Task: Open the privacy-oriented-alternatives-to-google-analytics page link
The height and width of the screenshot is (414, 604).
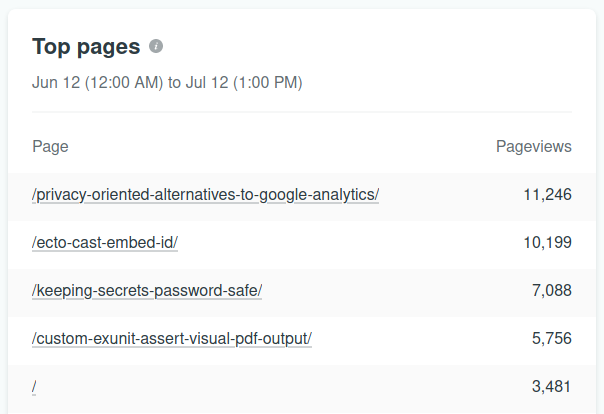Action: pos(205,195)
